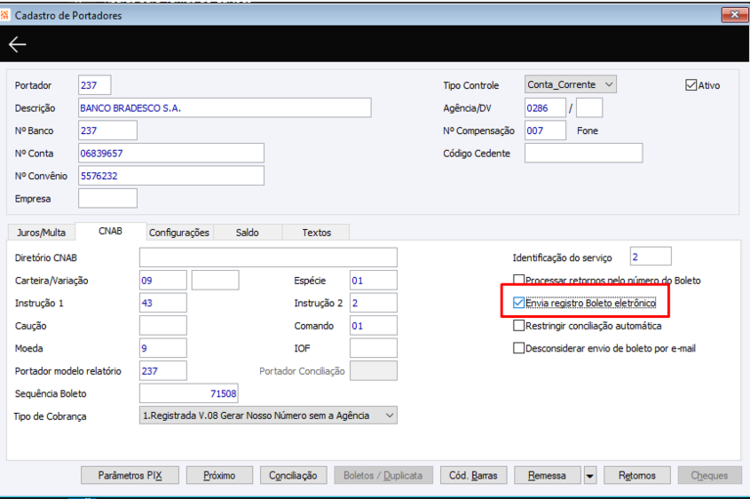This screenshot has width=750, height=499.
Task: Click the Parâmetros PIX button
Action: point(130,476)
